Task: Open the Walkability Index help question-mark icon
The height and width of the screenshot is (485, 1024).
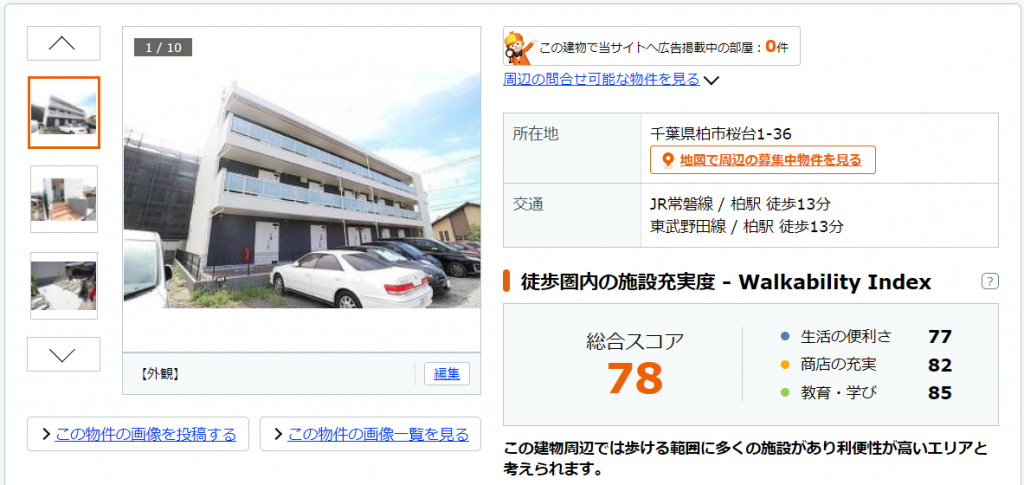Action: tap(990, 282)
